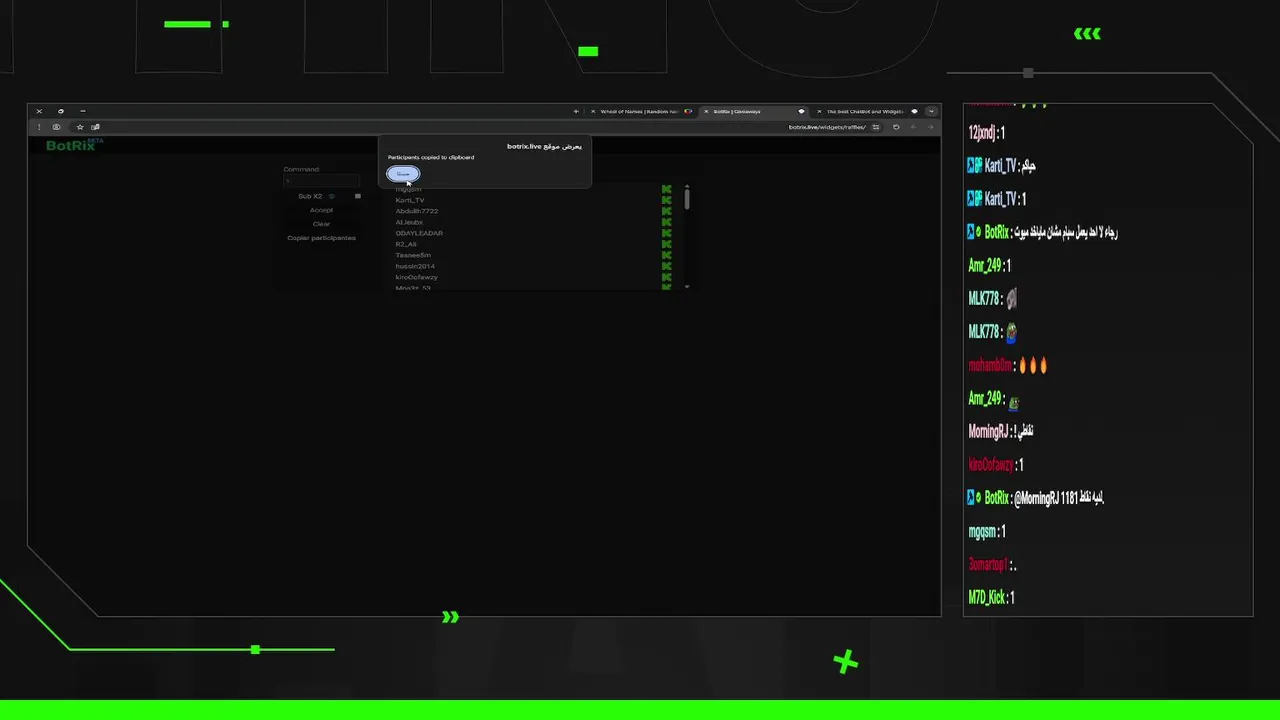This screenshot has width=1280, height=720.
Task: Click the BotRix logo
Action: pyautogui.click(x=74, y=145)
